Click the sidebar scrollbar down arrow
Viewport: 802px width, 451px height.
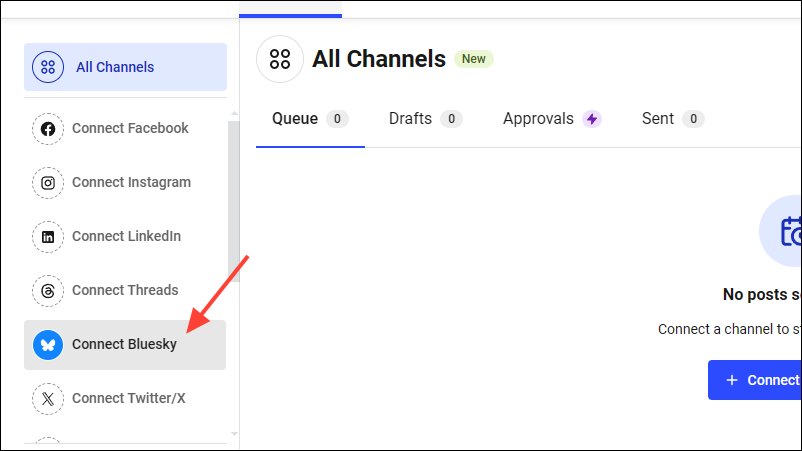pos(234,434)
